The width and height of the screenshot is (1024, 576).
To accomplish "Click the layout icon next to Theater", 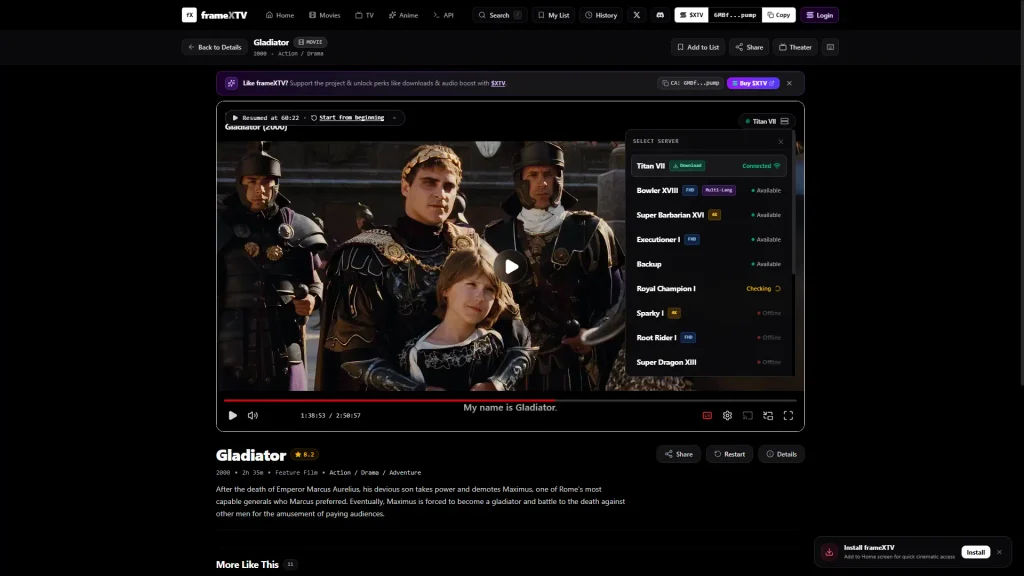I will [830, 47].
